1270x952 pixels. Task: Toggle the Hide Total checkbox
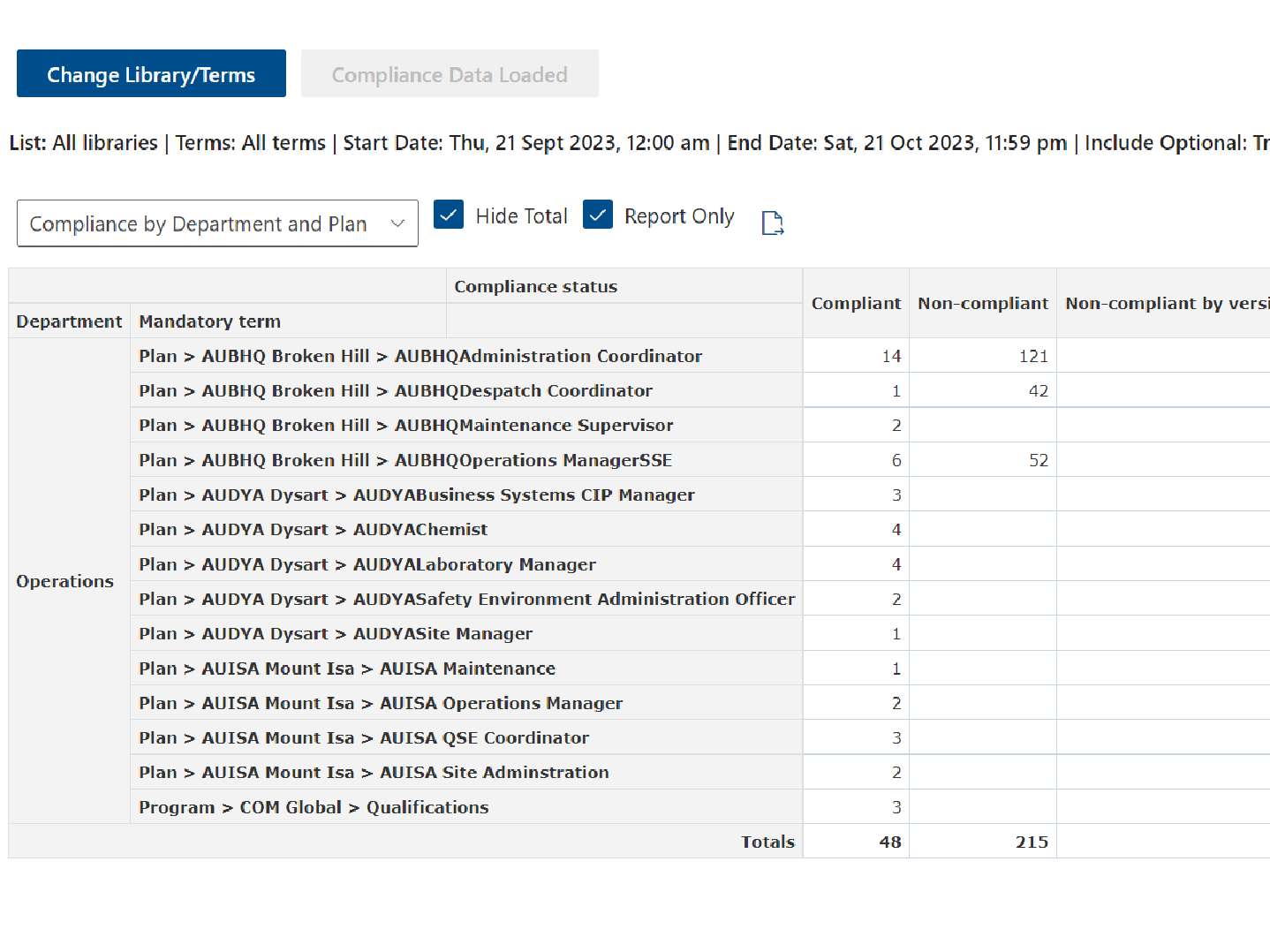(449, 215)
